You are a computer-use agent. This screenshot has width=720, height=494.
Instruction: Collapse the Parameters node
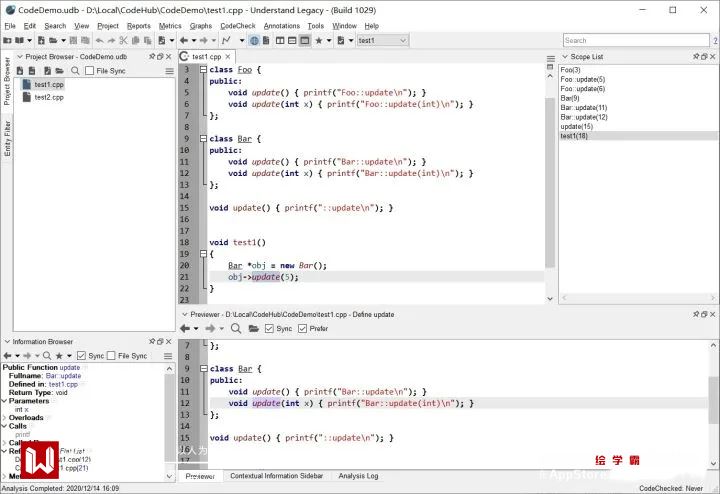5,401
